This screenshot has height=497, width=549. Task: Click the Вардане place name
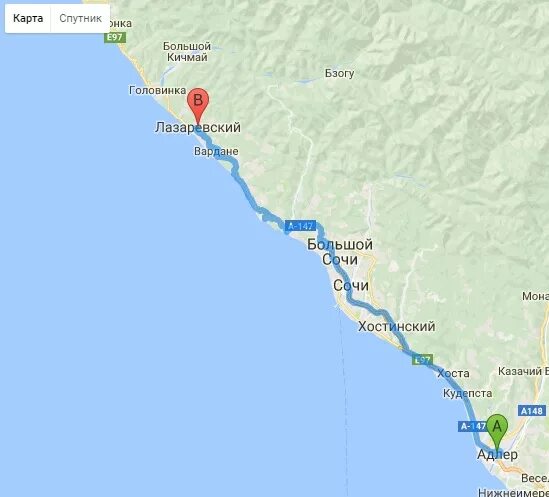pos(216,151)
